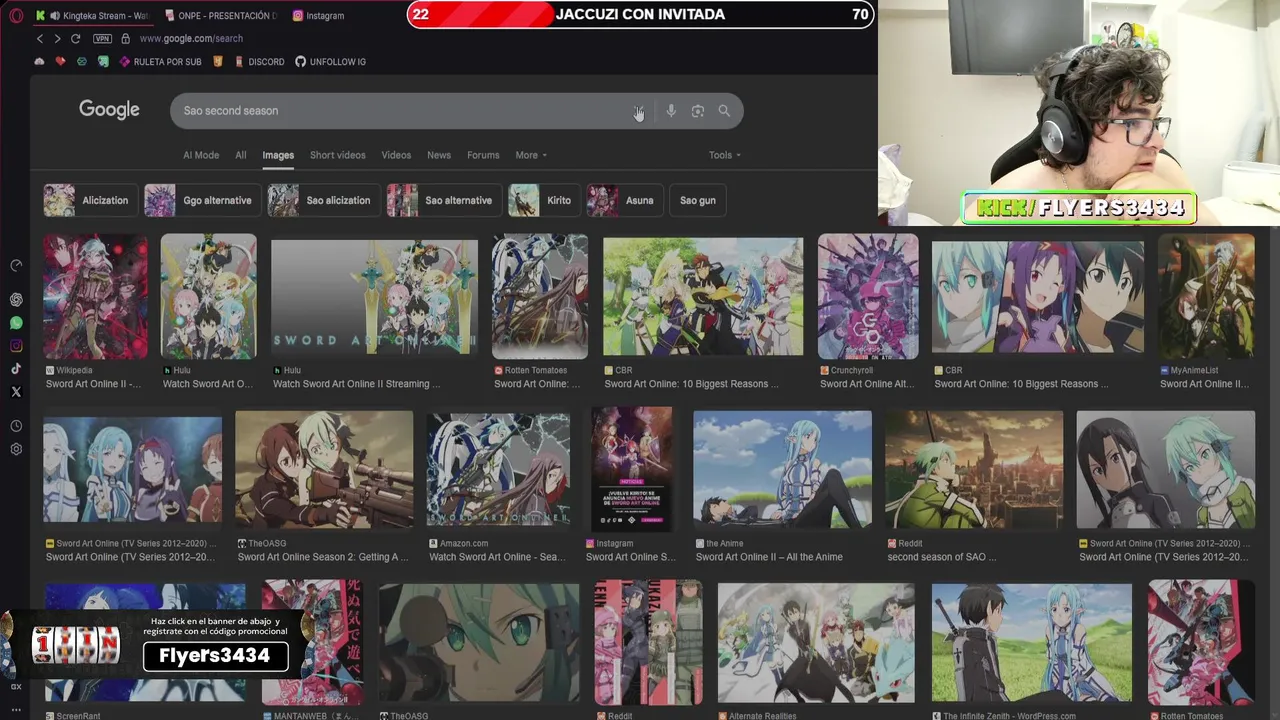Open the Rotten Tomatoes image result thumbnail
Screen dimensions: 1280x720
[x=540, y=296]
